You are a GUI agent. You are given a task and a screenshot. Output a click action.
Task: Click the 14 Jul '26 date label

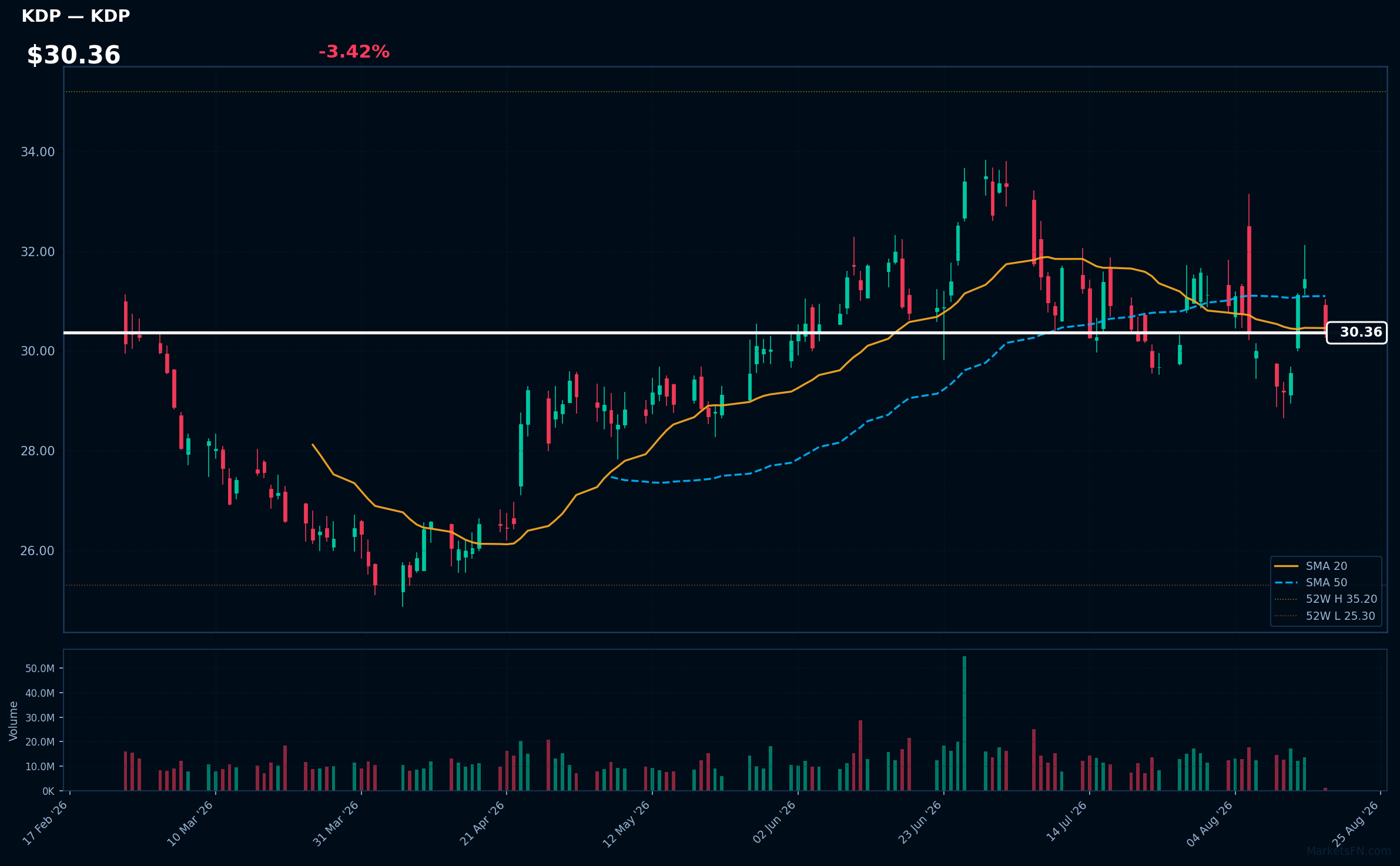(1067, 821)
